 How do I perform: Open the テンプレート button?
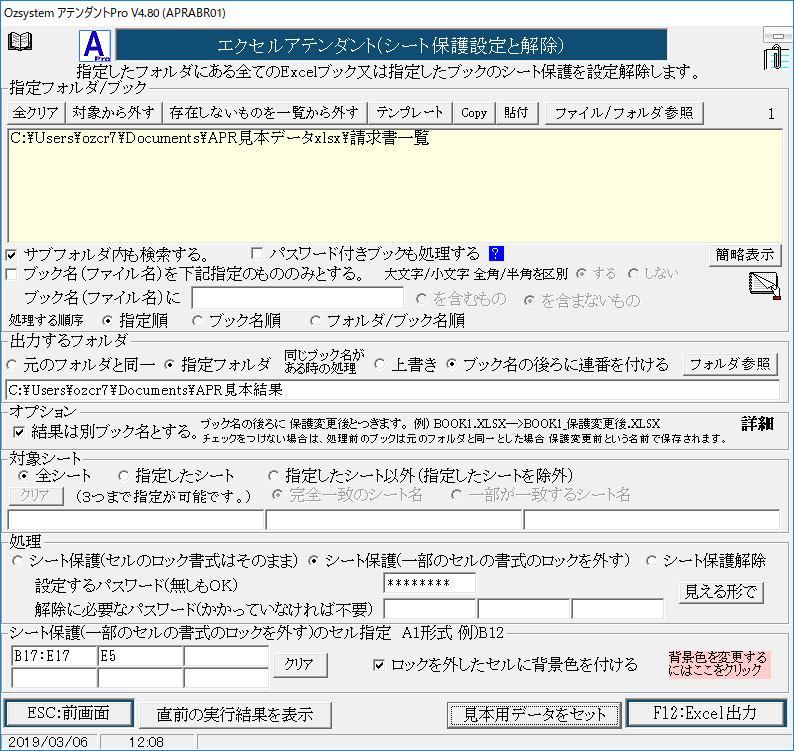[410, 113]
